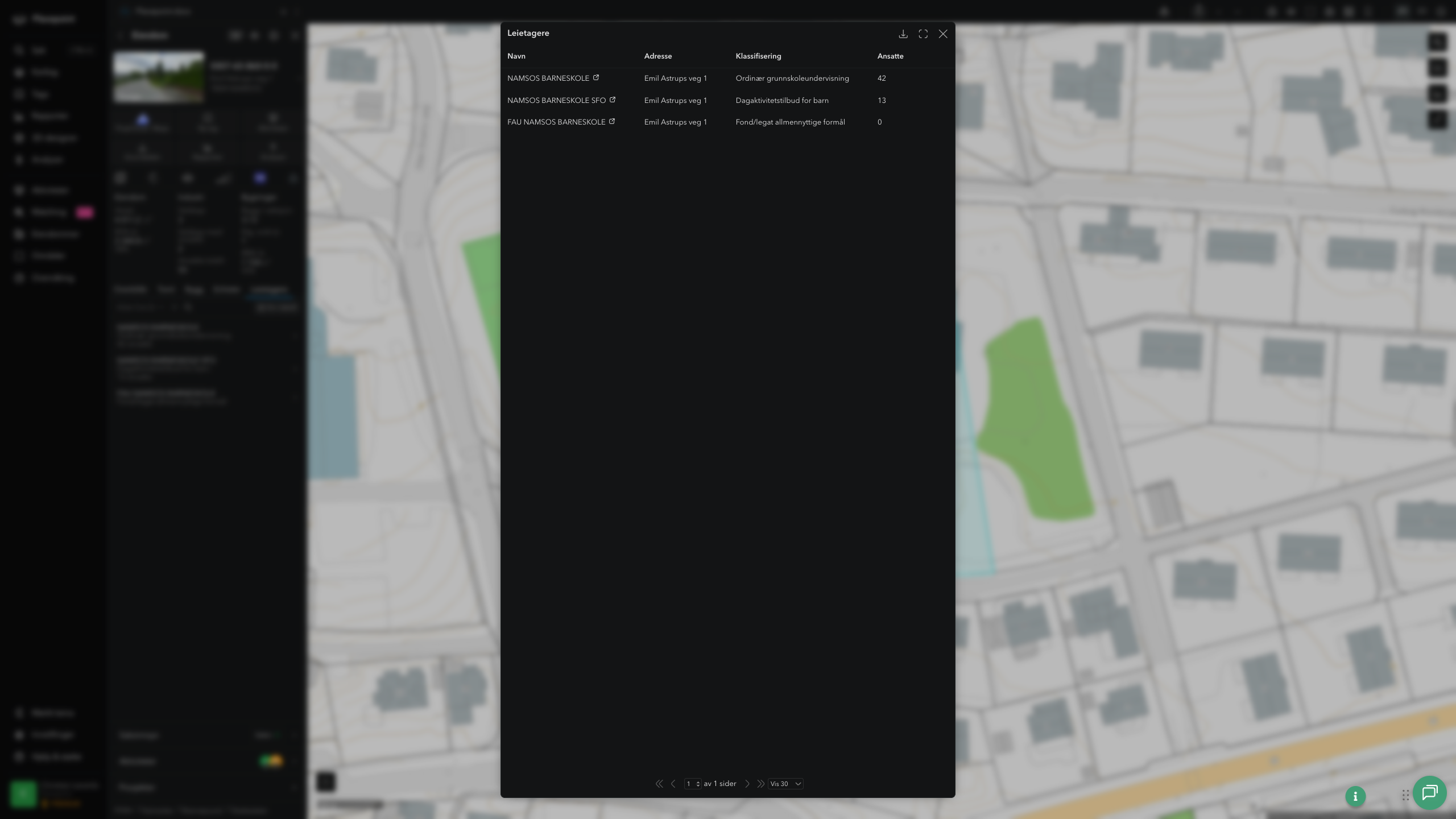Go to the next results page

coord(747,784)
